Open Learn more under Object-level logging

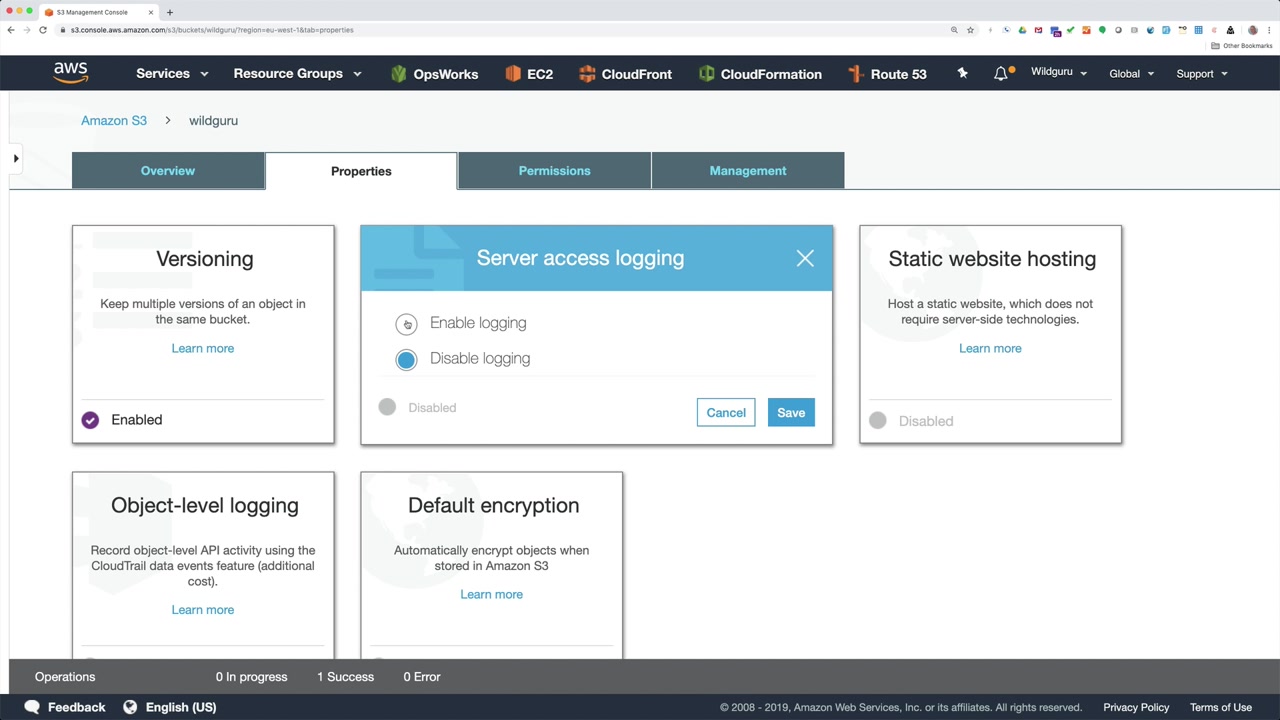pyautogui.click(x=203, y=610)
